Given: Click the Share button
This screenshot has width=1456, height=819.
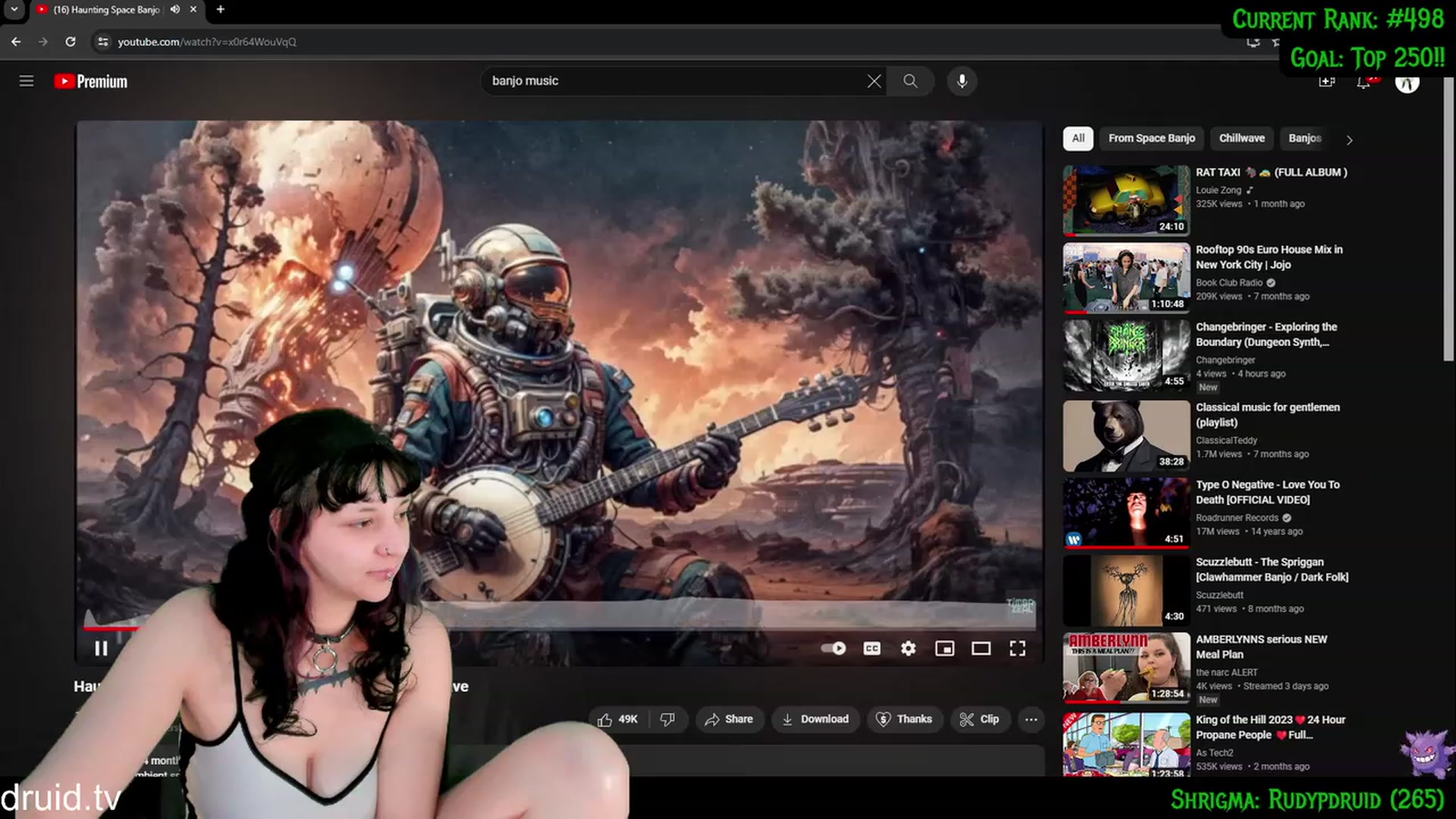Looking at the screenshot, I should 729,720.
